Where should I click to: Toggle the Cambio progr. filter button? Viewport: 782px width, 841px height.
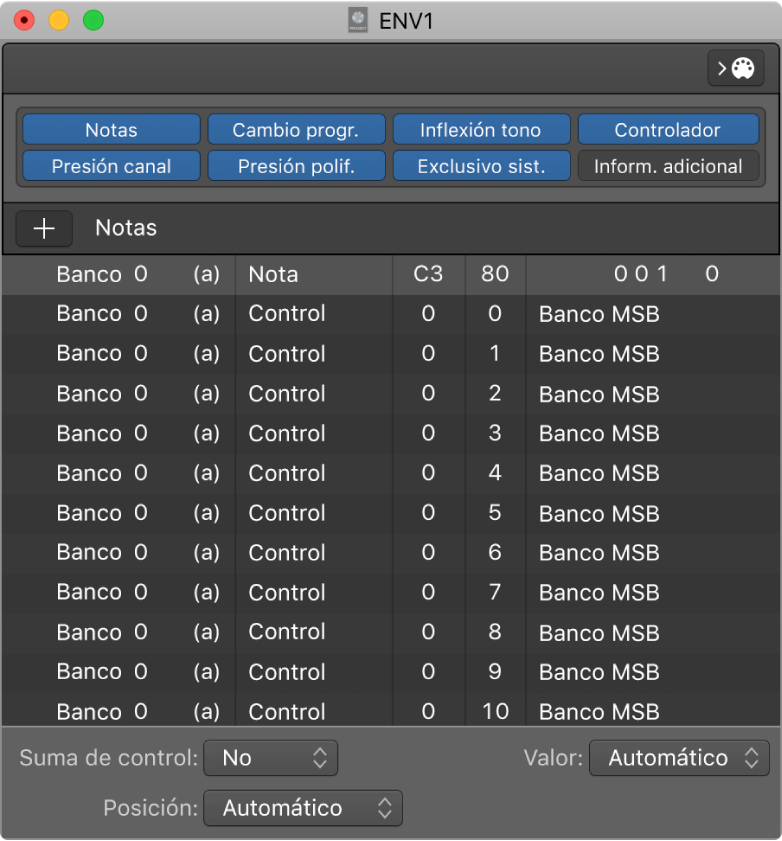[295, 130]
